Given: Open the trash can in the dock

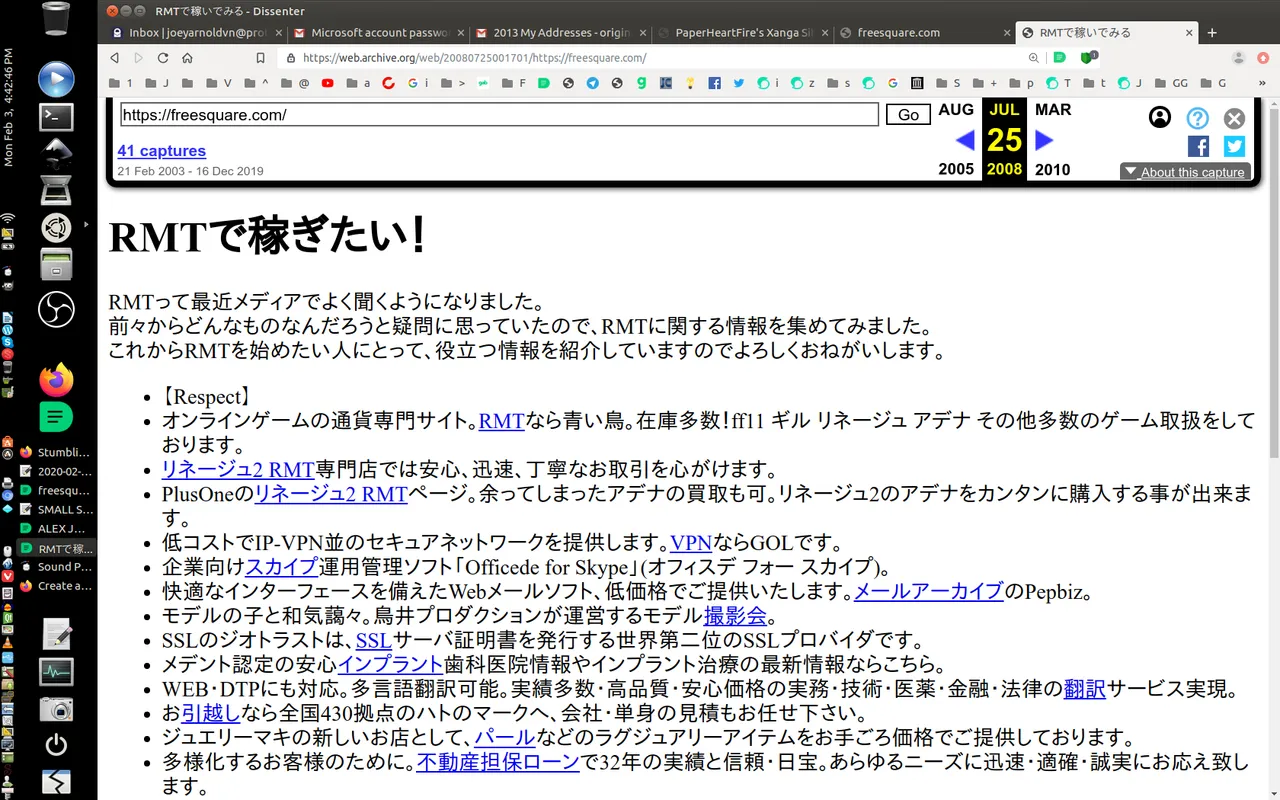Looking at the screenshot, I should [56, 17].
